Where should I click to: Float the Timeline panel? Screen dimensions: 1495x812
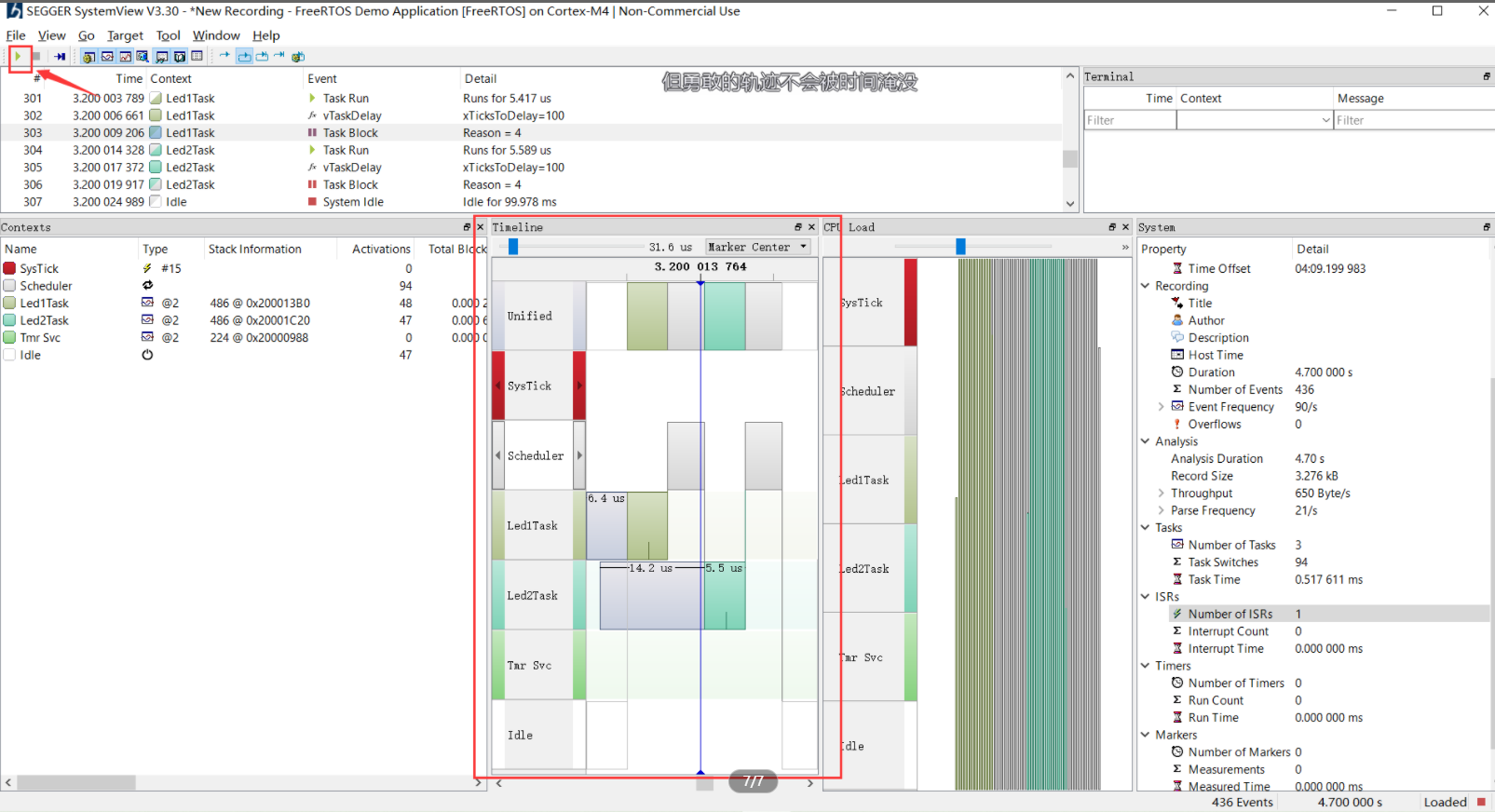click(x=798, y=227)
